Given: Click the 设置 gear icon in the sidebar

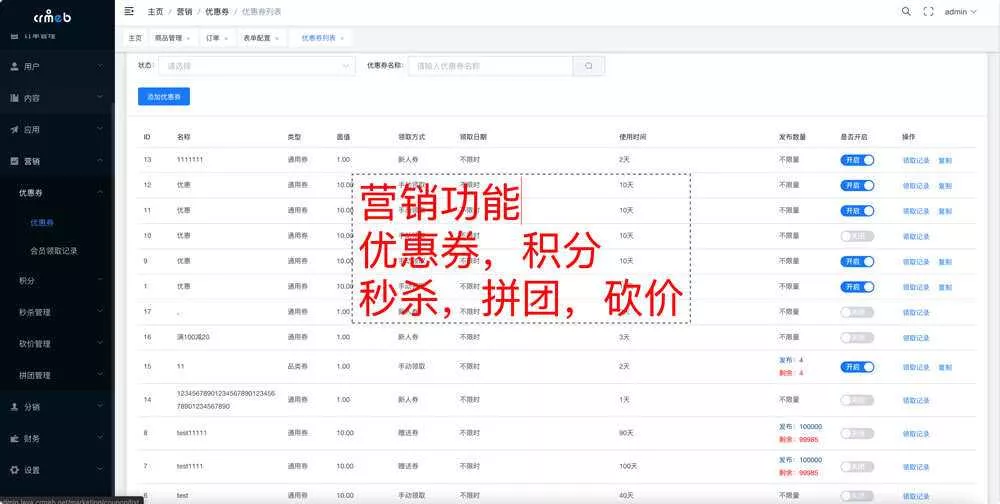Looking at the screenshot, I should click(x=15, y=470).
